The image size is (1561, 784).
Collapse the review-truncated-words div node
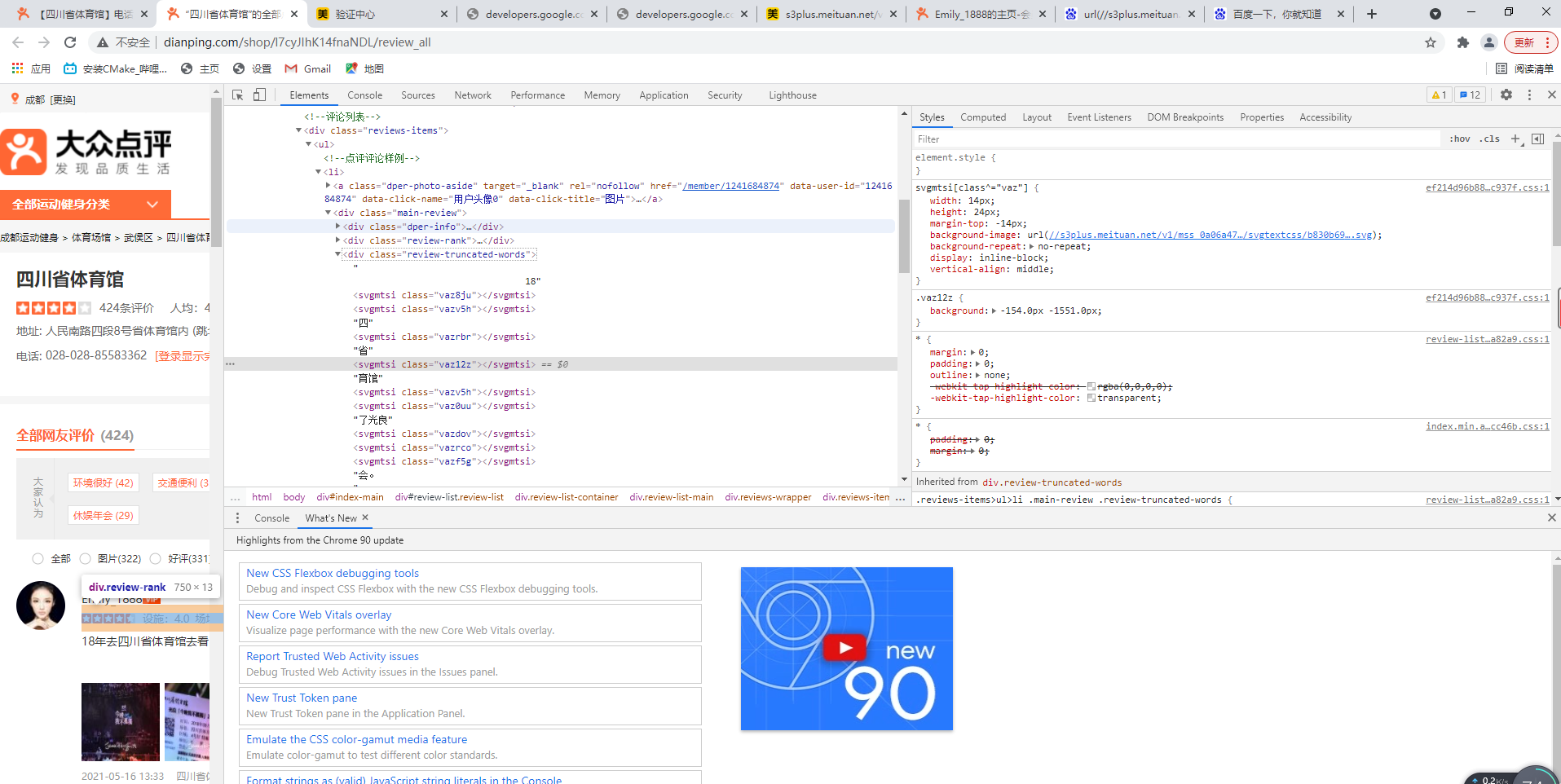coord(337,254)
